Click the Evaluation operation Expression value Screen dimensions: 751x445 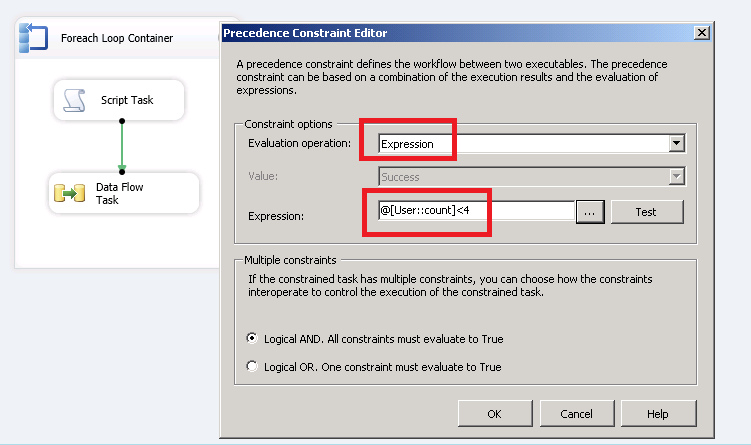[x=408, y=144]
